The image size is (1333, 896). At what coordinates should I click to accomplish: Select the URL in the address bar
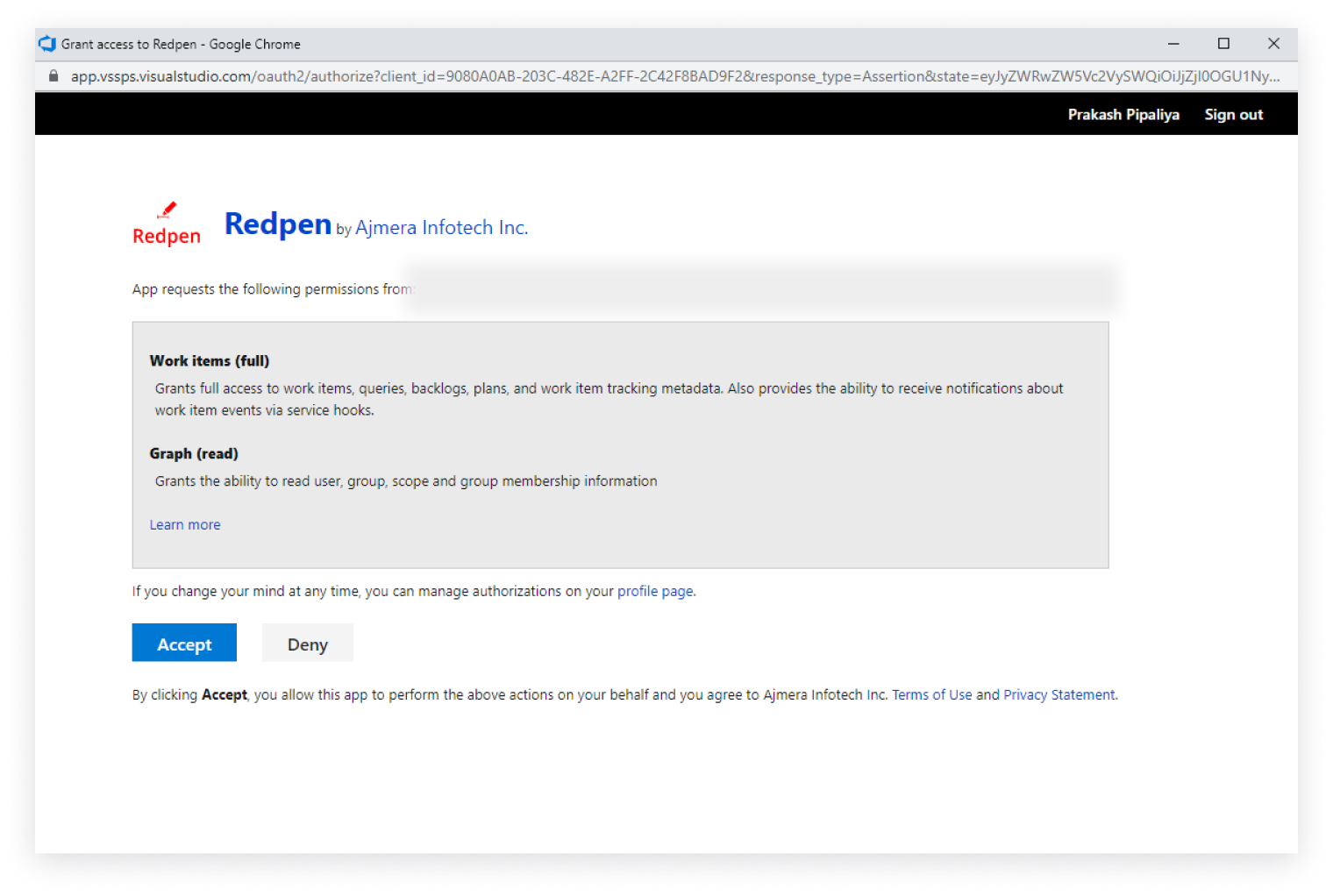(675, 76)
